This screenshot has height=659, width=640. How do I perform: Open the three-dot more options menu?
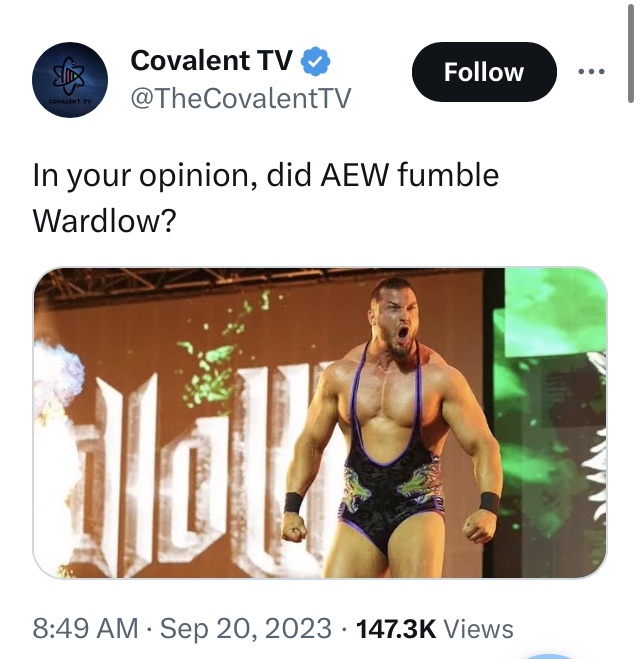pyautogui.click(x=591, y=72)
